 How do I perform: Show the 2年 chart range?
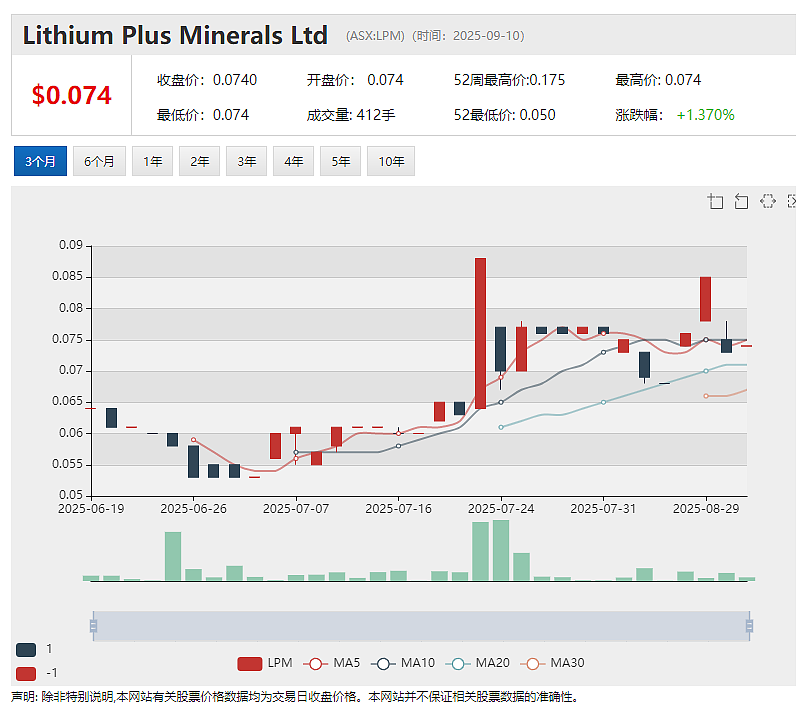coord(199,161)
